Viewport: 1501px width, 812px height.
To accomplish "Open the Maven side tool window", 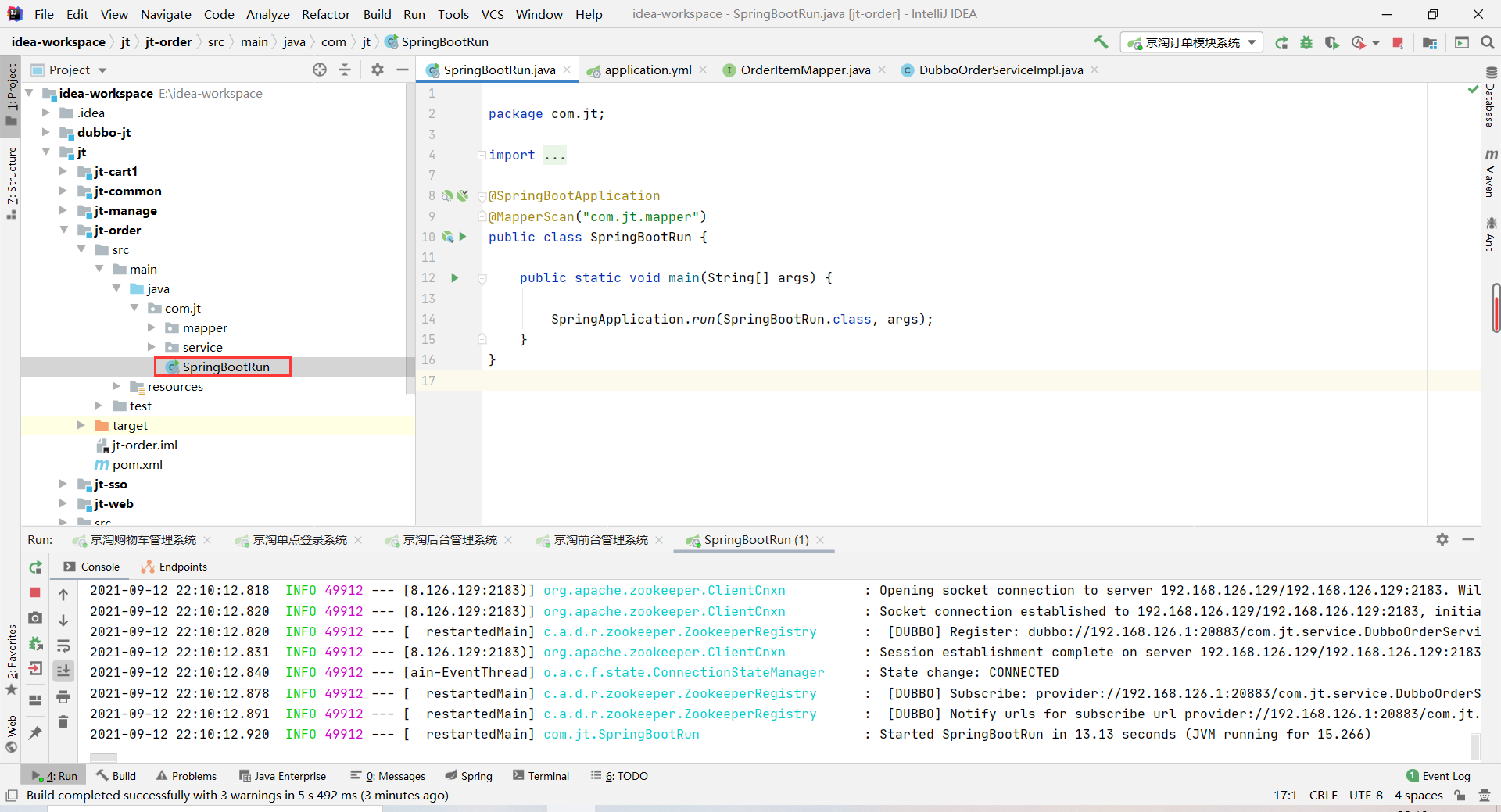I will tap(1491, 173).
